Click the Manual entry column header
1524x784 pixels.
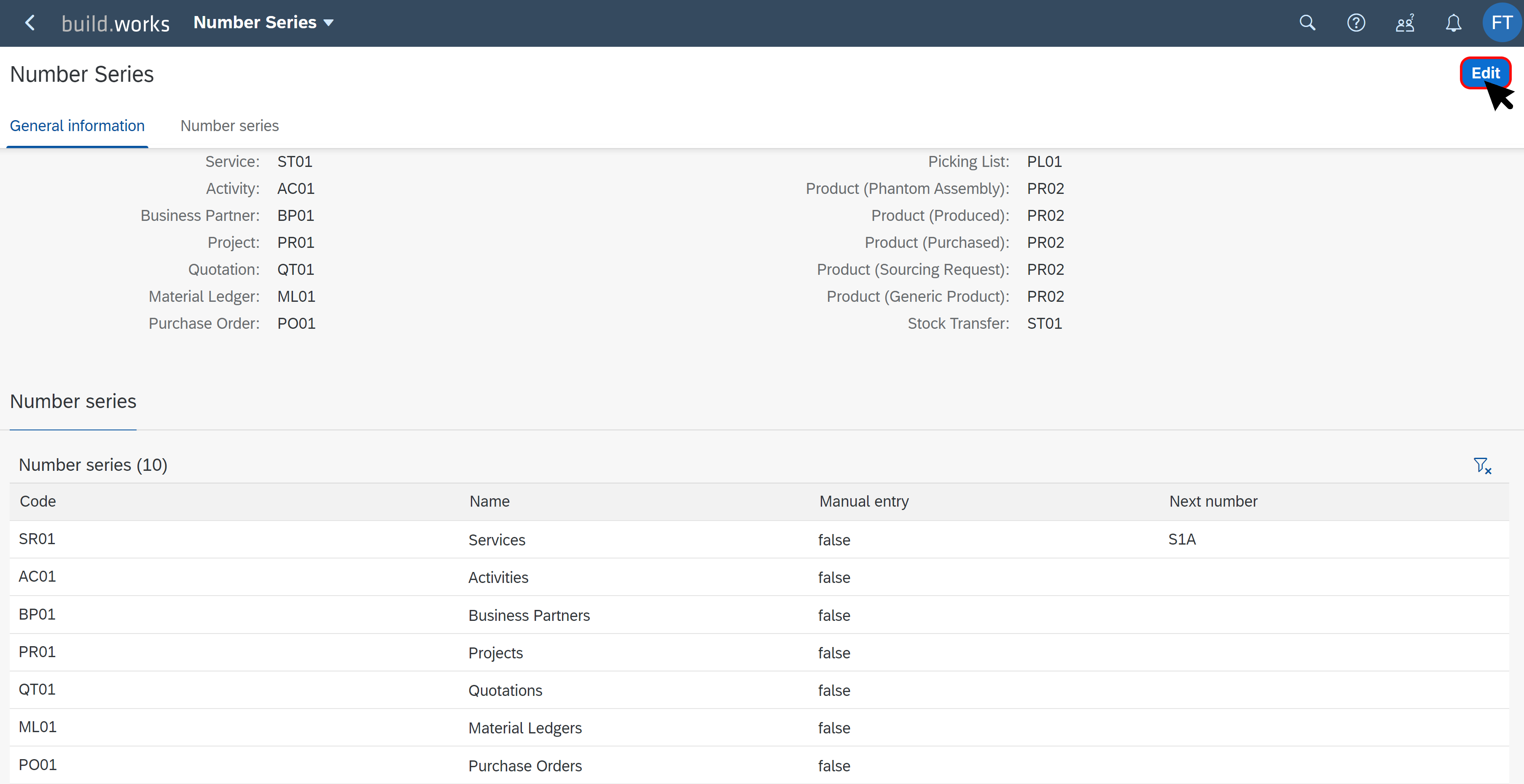tap(864, 501)
